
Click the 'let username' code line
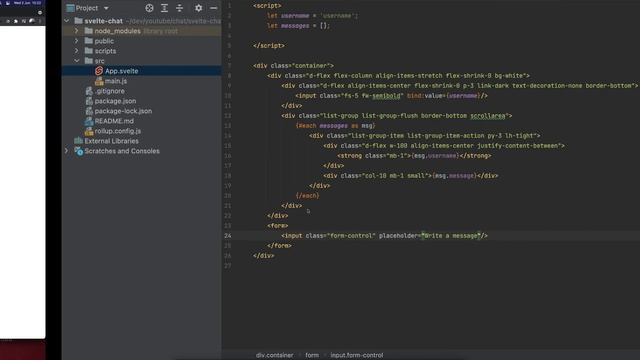(x=312, y=16)
